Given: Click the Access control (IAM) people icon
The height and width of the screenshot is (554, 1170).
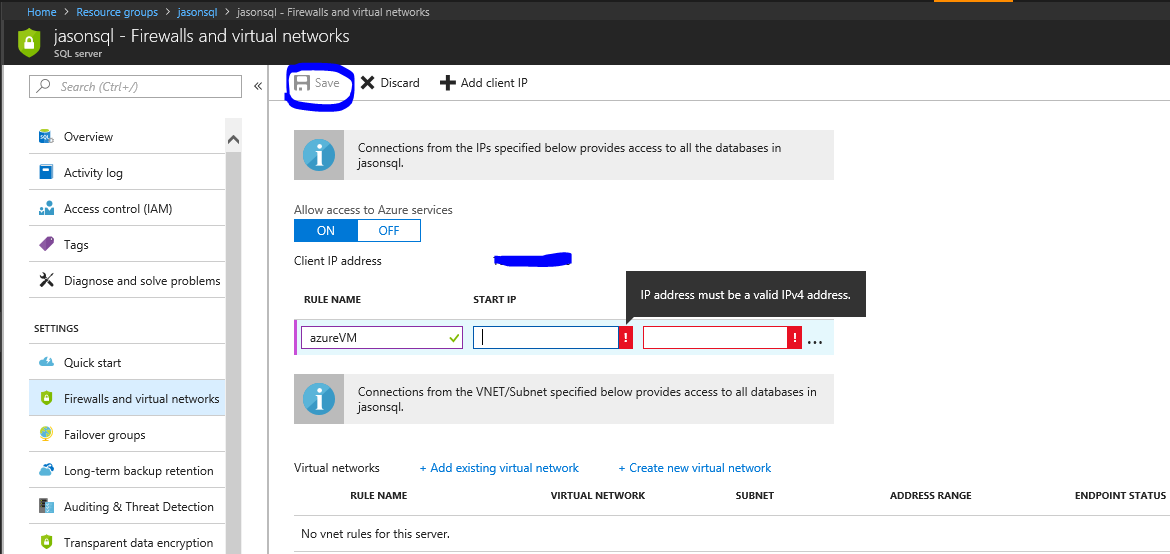Looking at the screenshot, I should 46,208.
